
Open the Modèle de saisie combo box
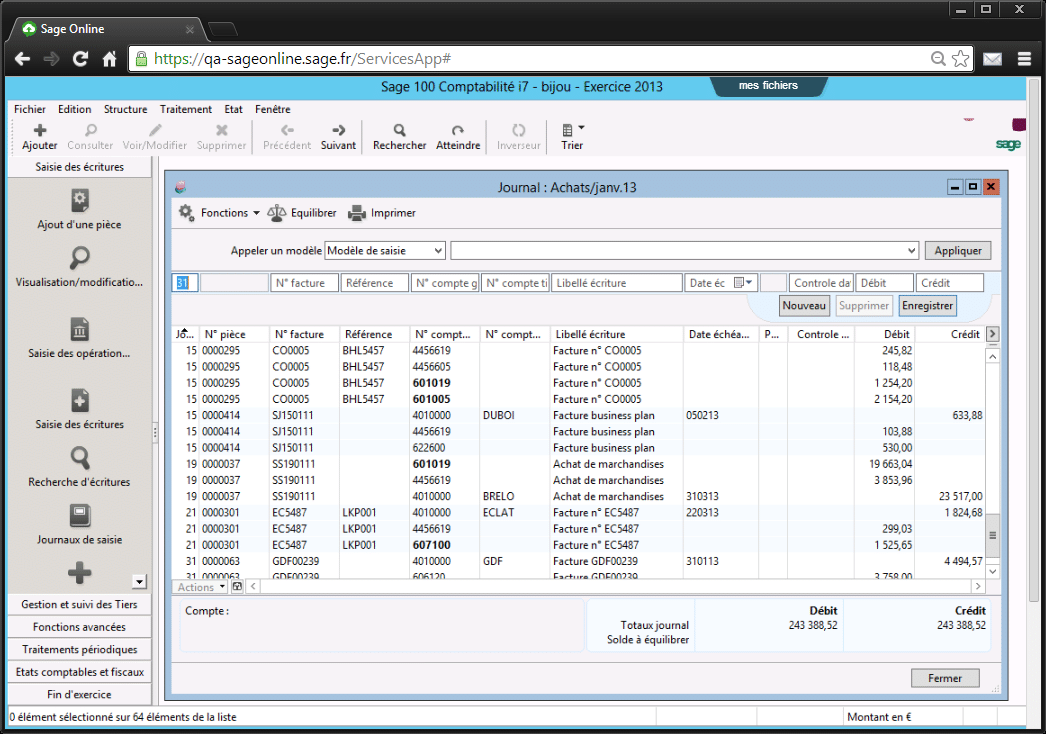[x=385, y=251]
